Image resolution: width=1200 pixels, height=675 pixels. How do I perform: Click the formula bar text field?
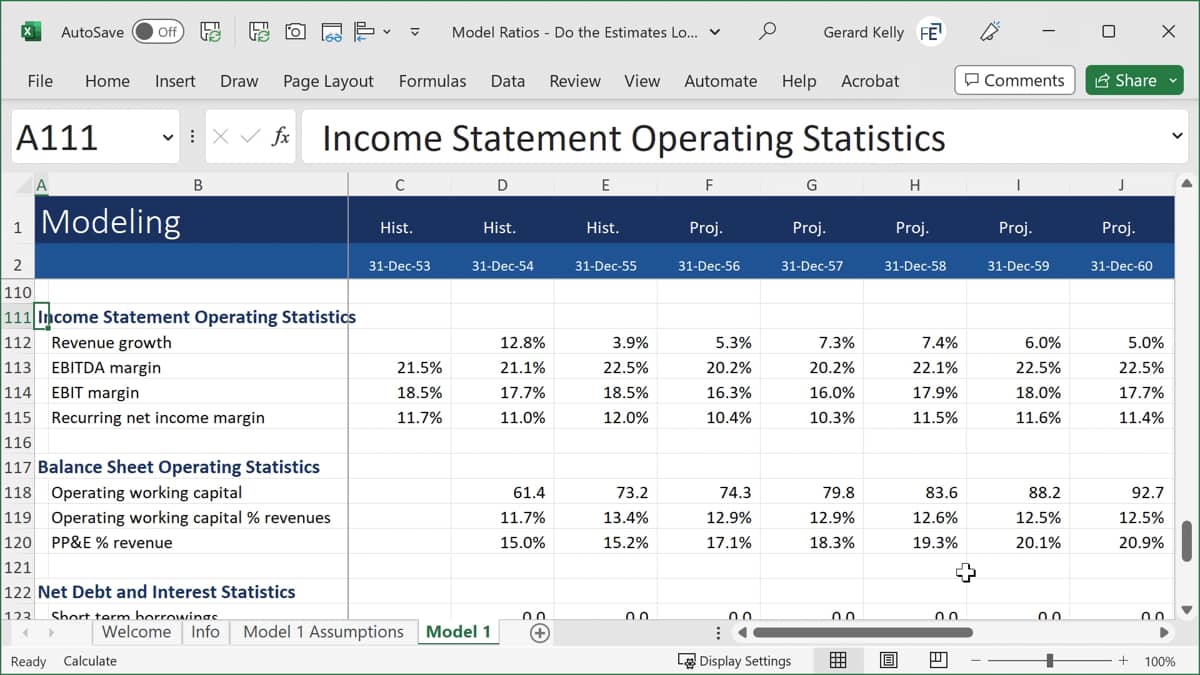click(745, 137)
